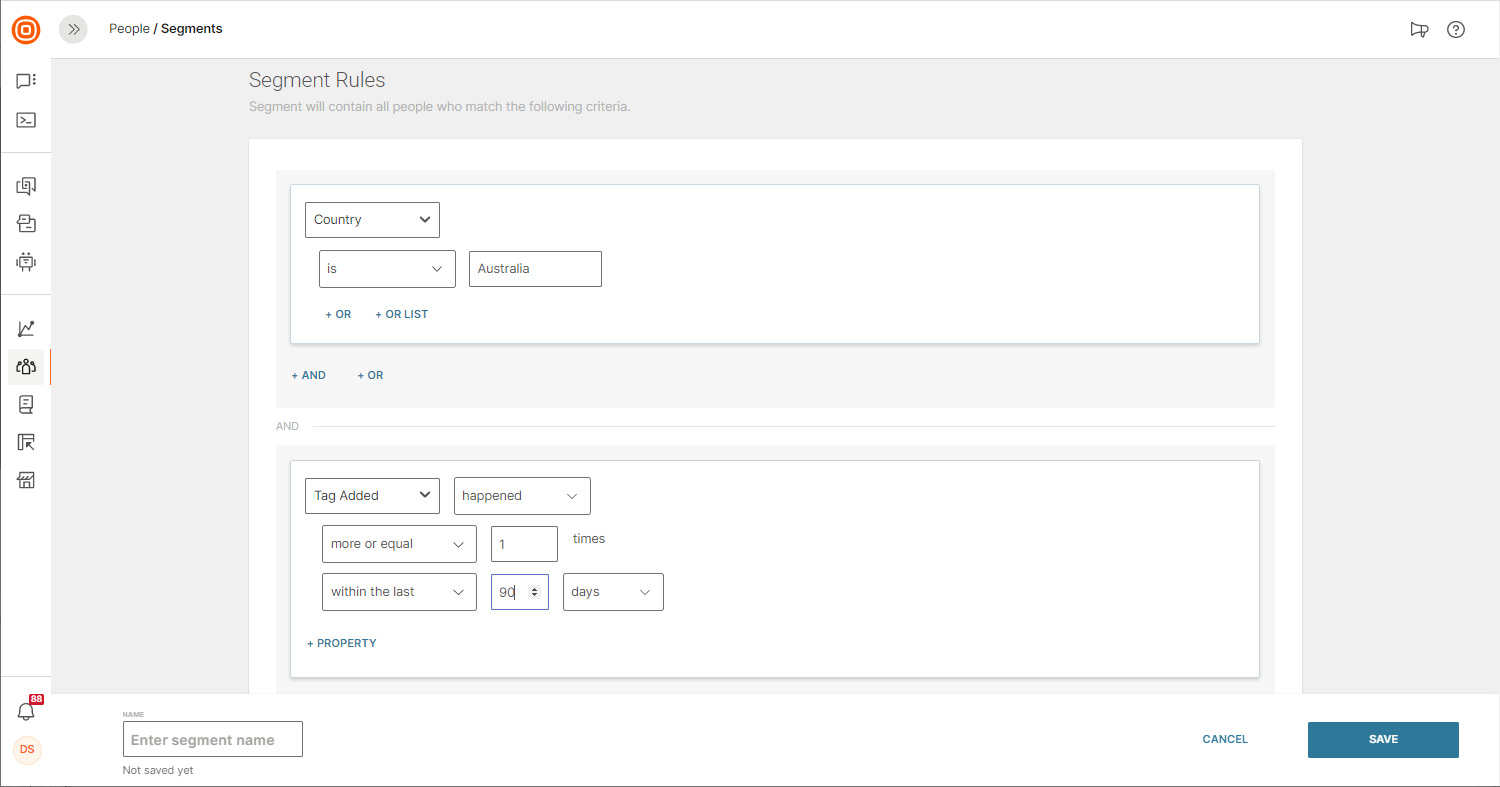1500x787 pixels.
Task: Open the chat conversations sidebar icon
Action: [x=26, y=81]
